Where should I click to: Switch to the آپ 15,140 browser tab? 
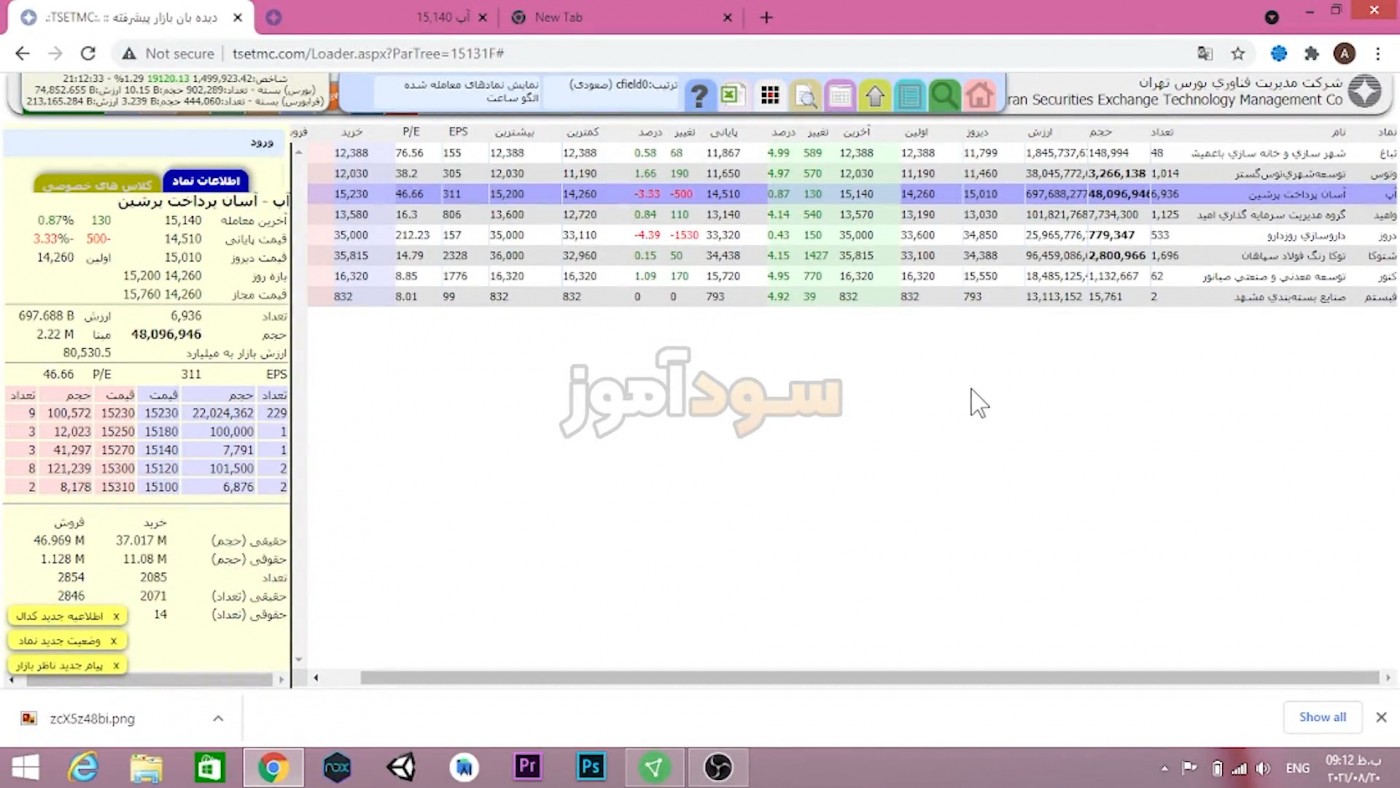[380, 17]
